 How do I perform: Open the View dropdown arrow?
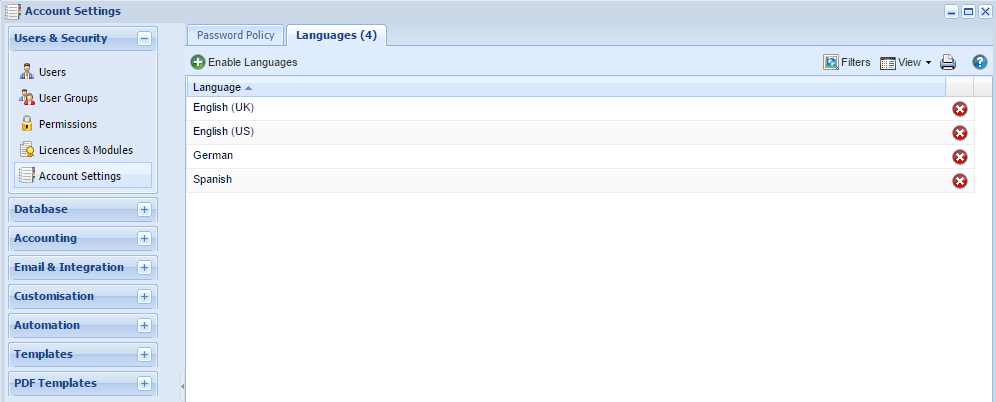pos(928,63)
